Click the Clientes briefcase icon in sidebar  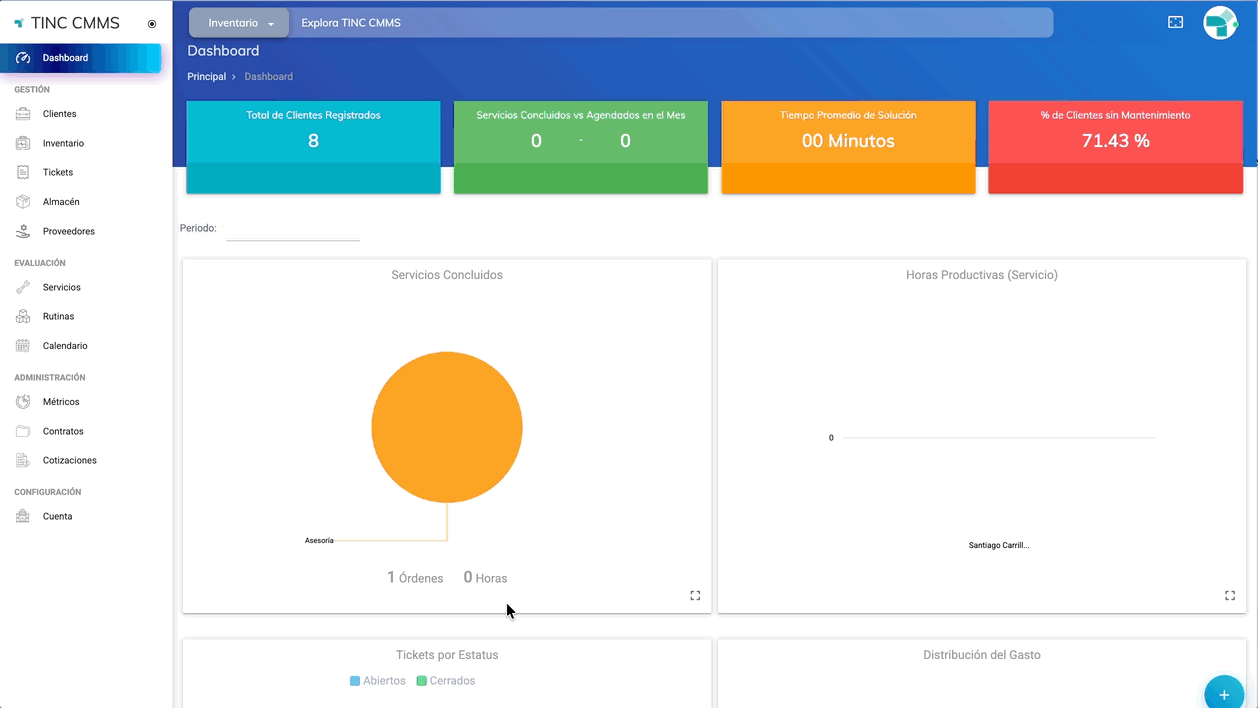[x=23, y=114]
